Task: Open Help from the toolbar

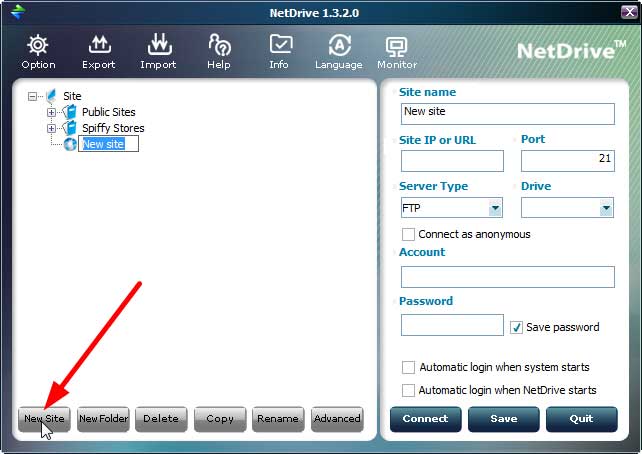Action: (x=219, y=45)
